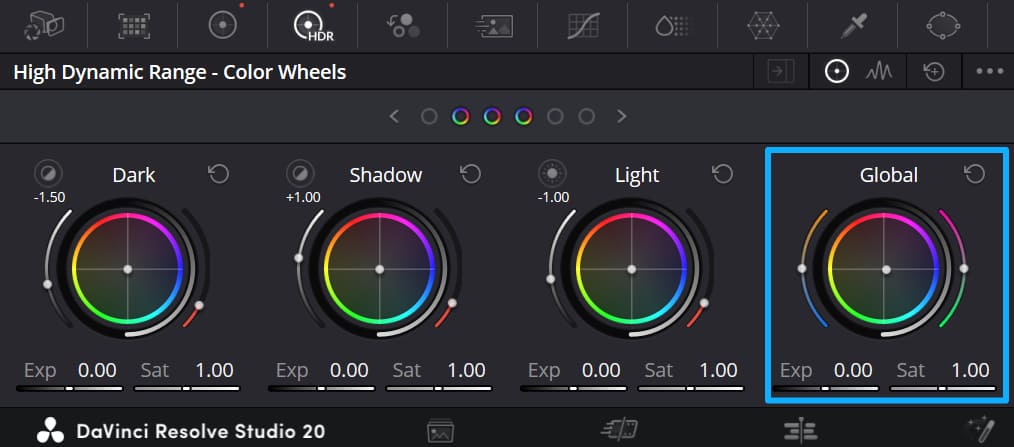This screenshot has height=447, width=1014.
Task: Toggle the Light zone on/off icon
Action: [553, 173]
